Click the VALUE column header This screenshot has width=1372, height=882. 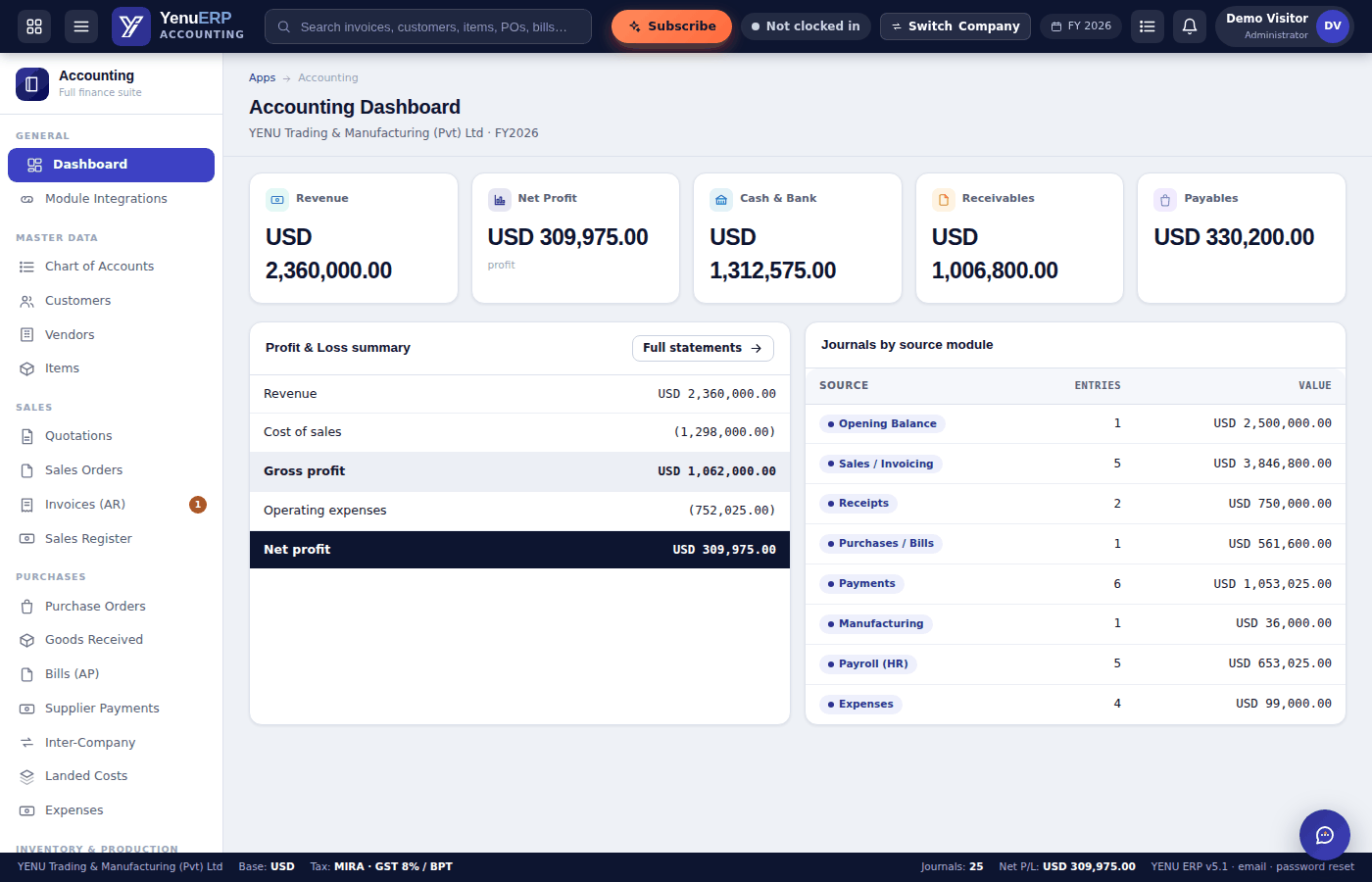[x=1315, y=386]
